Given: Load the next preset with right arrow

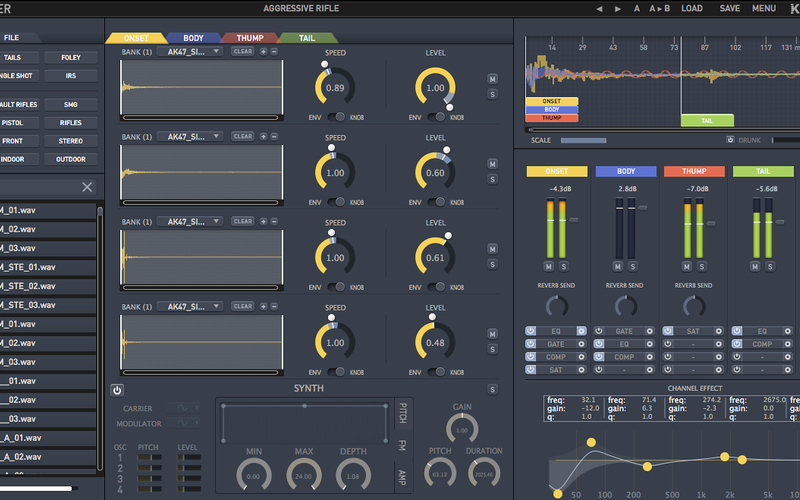Looking at the screenshot, I should click(x=618, y=9).
